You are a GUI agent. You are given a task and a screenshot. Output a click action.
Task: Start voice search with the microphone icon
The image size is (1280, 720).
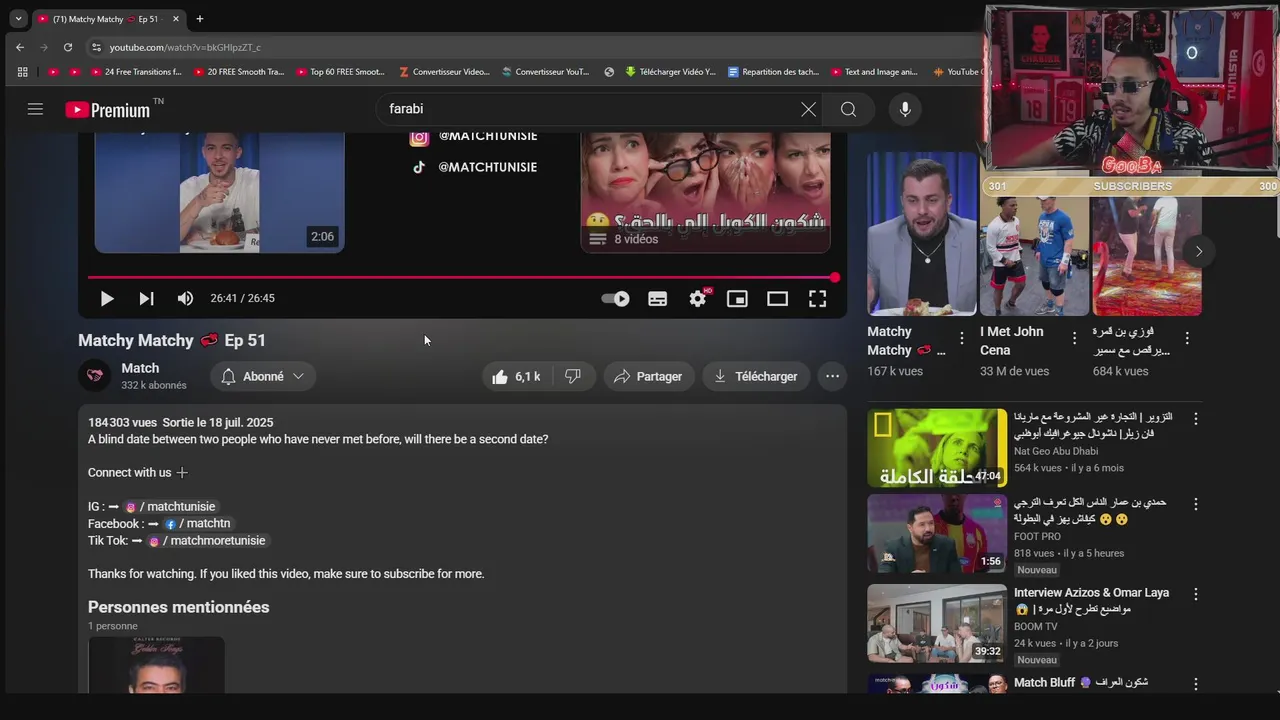pyautogui.click(x=905, y=109)
